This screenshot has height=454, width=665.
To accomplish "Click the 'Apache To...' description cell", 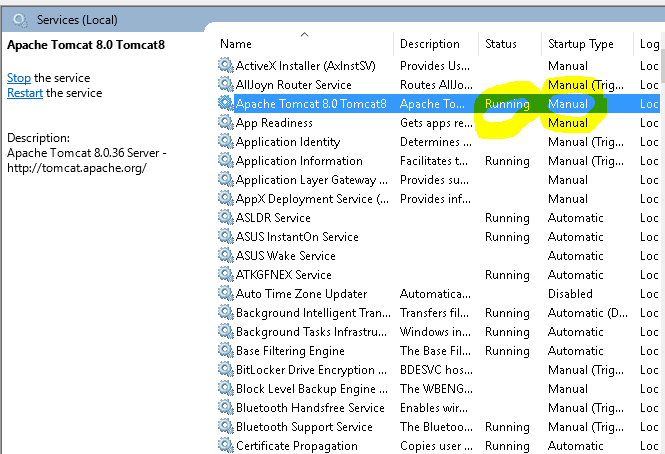I will 432,104.
